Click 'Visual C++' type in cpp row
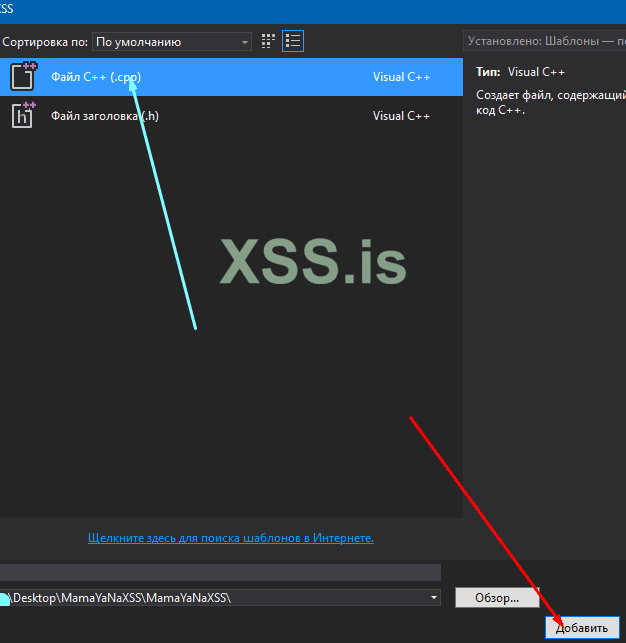Screen dimensions: 626x643 (401, 77)
